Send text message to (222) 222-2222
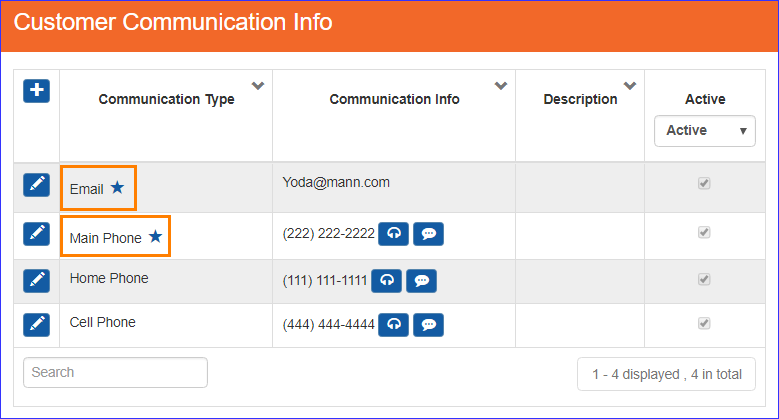Screen dimensions: 779x419 click(428, 234)
